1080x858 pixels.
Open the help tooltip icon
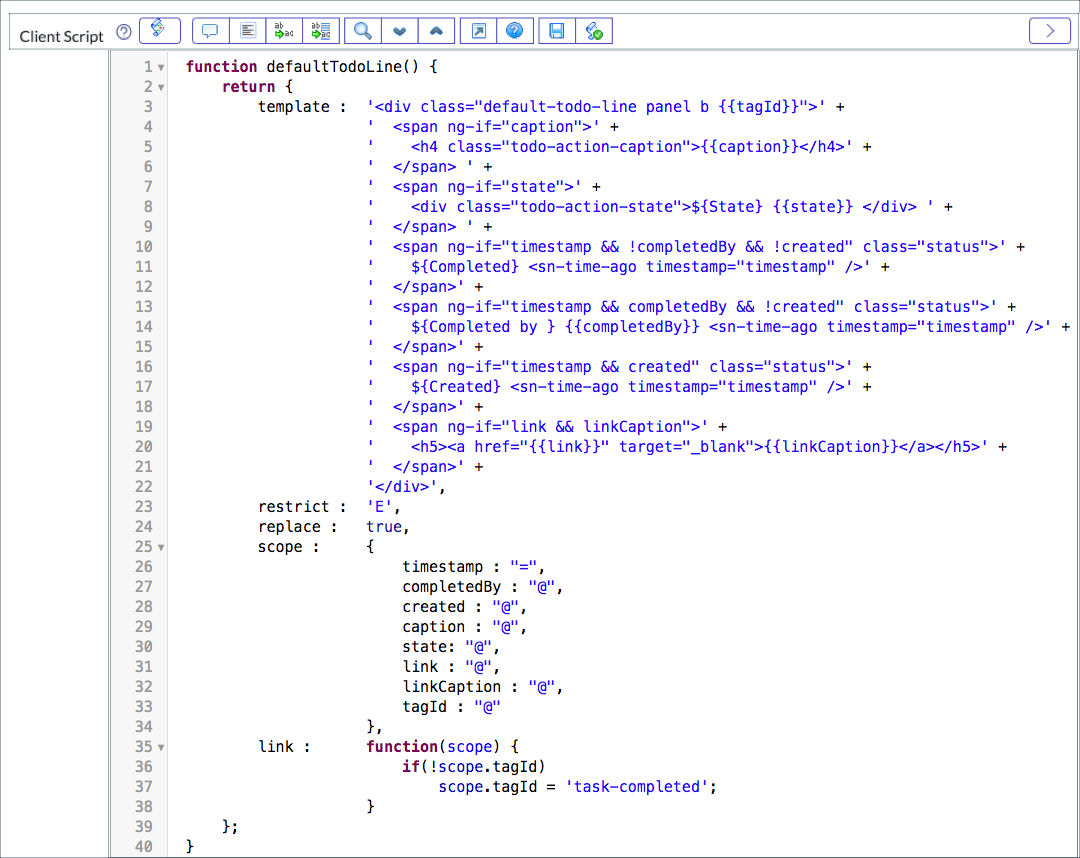pyautogui.click(x=123, y=31)
